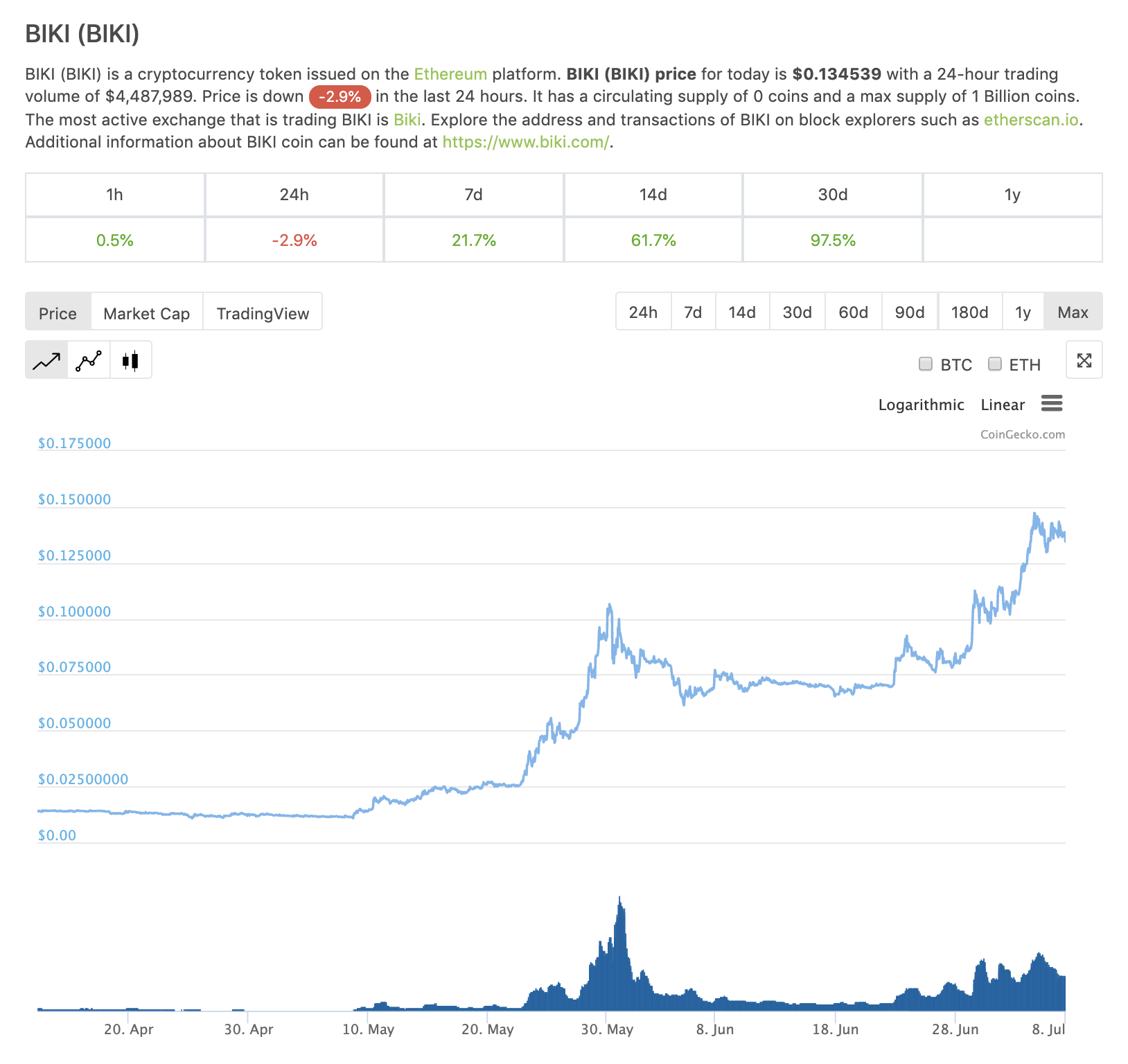The width and height of the screenshot is (1128, 1064).
Task: Set chart range to 30d
Action: tap(797, 312)
